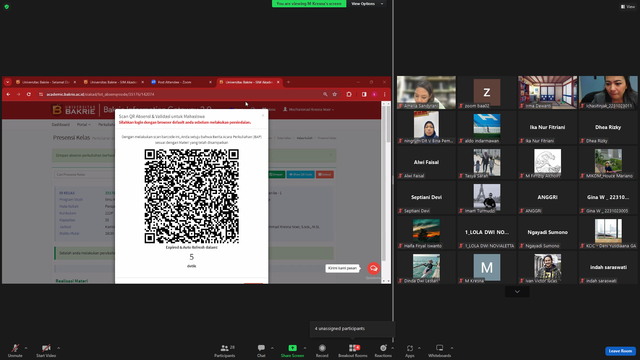Expand the Reactions options arrow
Viewport: 640px width, 360px height.
(x=392, y=348)
